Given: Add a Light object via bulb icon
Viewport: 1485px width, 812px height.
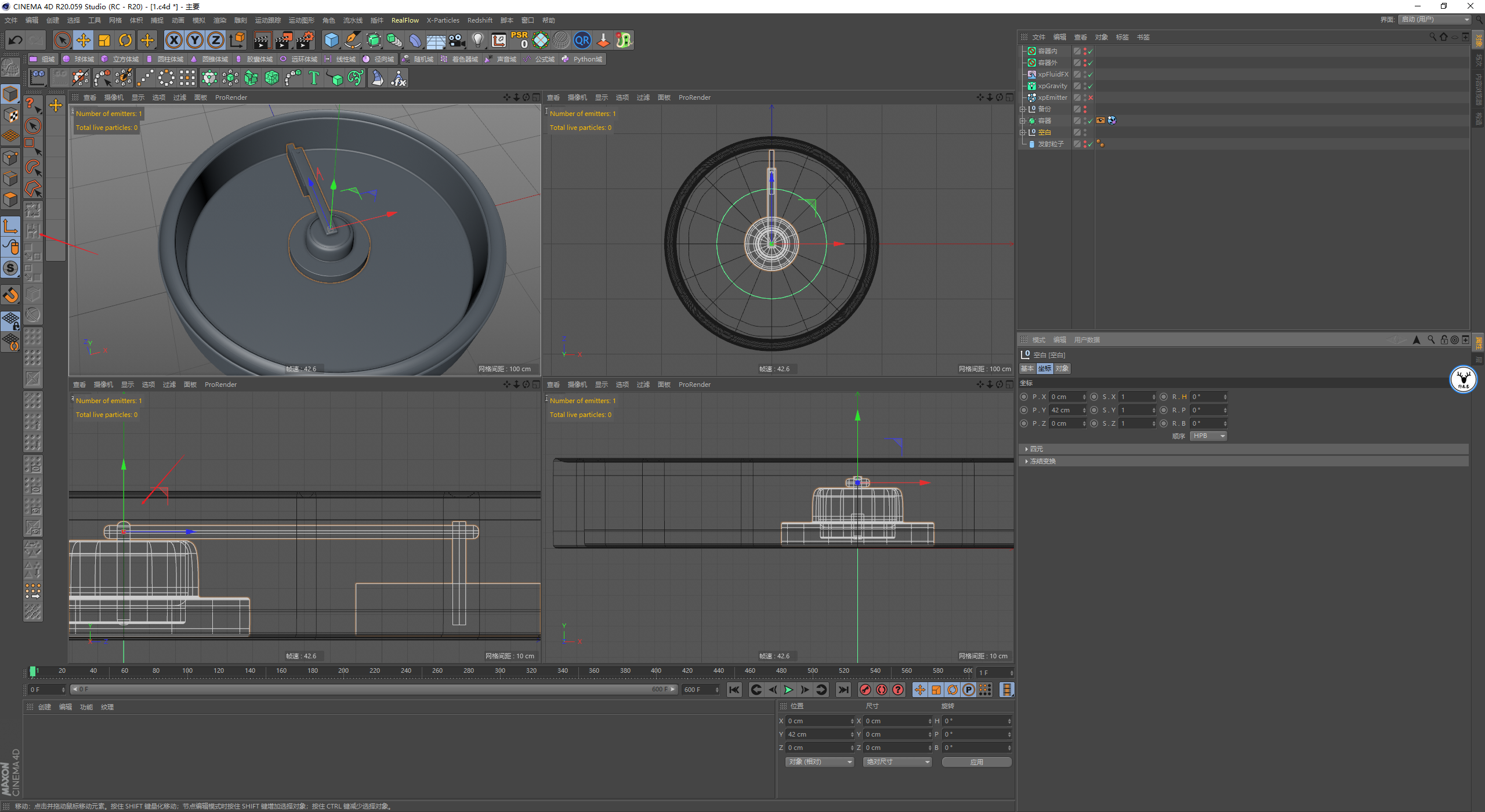Looking at the screenshot, I should click(x=477, y=40).
